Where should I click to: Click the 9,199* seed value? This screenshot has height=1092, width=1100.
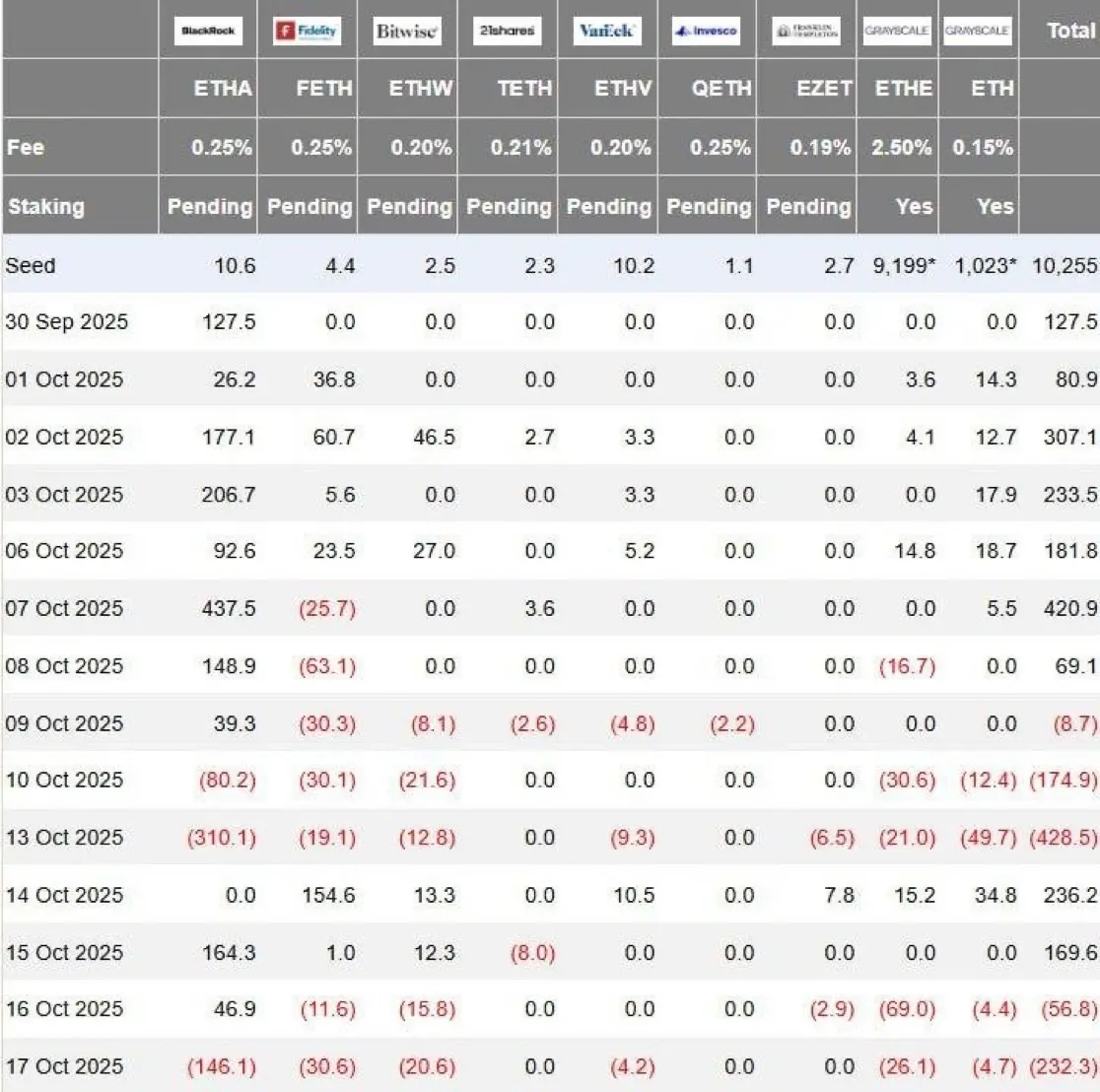pos(904,266)
